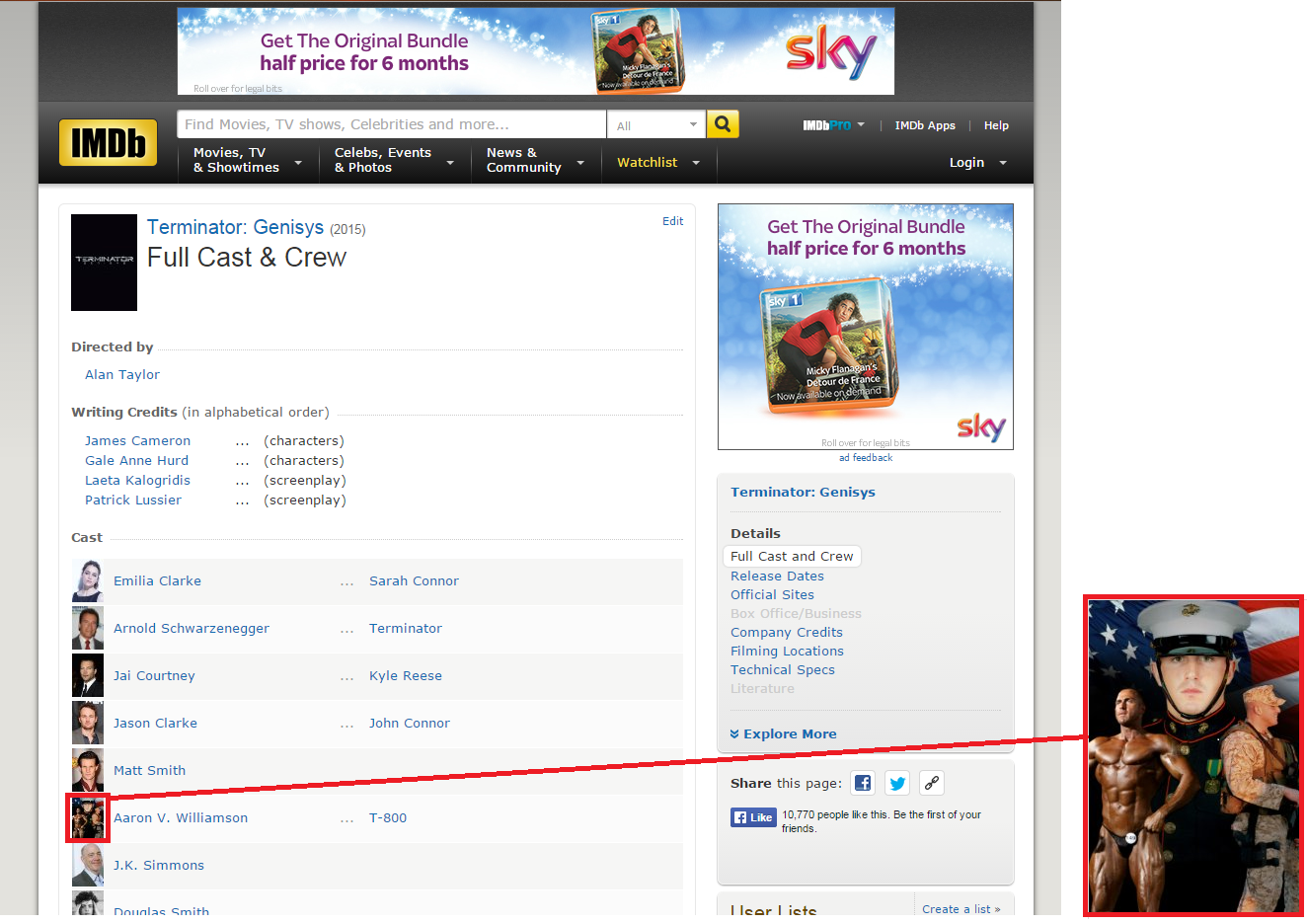Click the IMDb logo

pyautogui.click(x=108, y=142)
